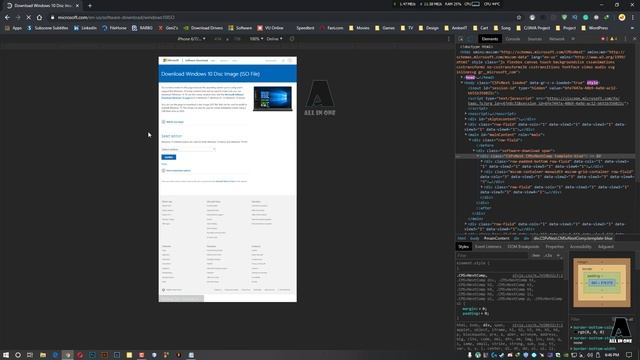This screenshot has width=640, height=360.
Task: Open the DevTools customize menu (three dots)
Action: [625, 39]
